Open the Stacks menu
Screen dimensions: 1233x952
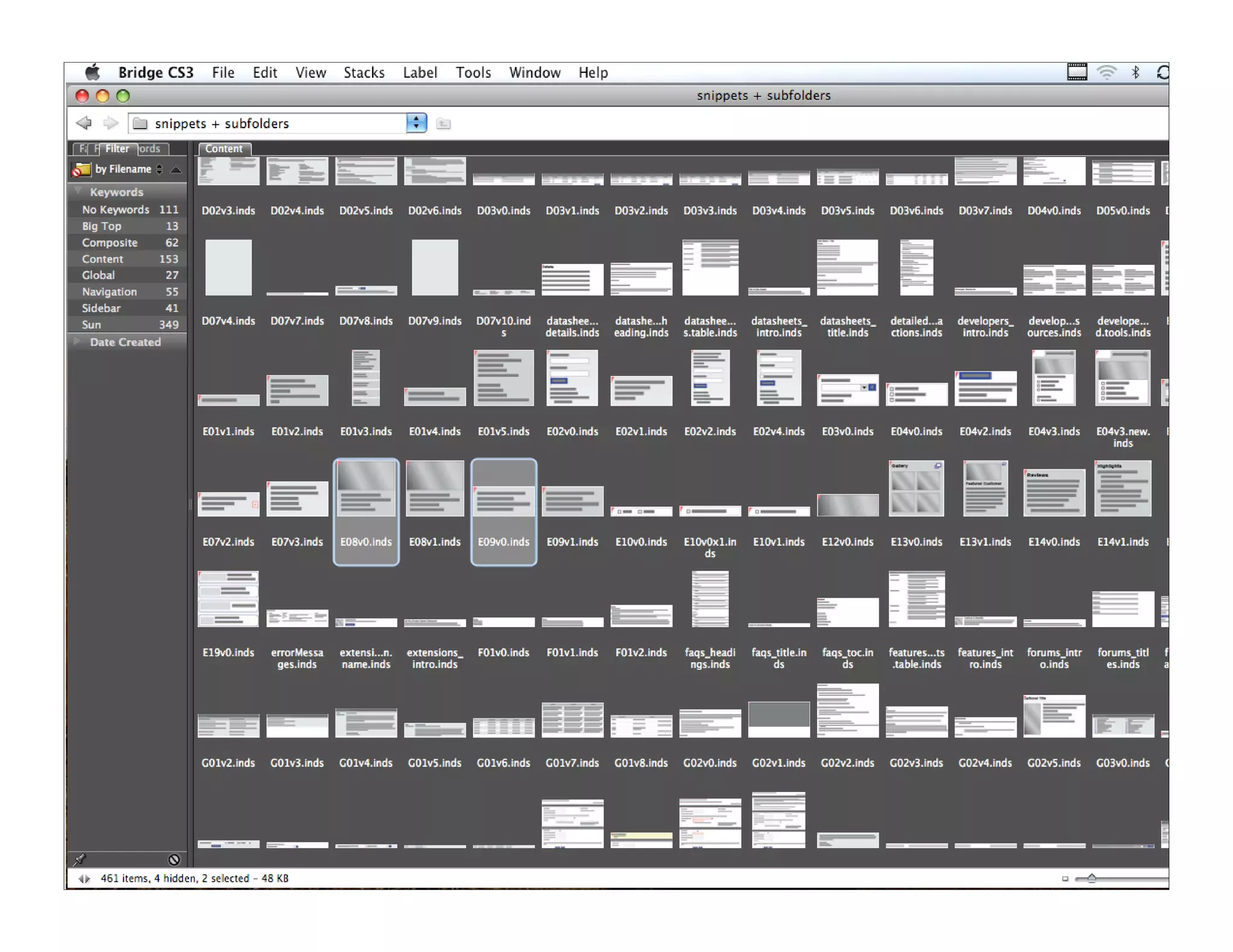(364, 73)
